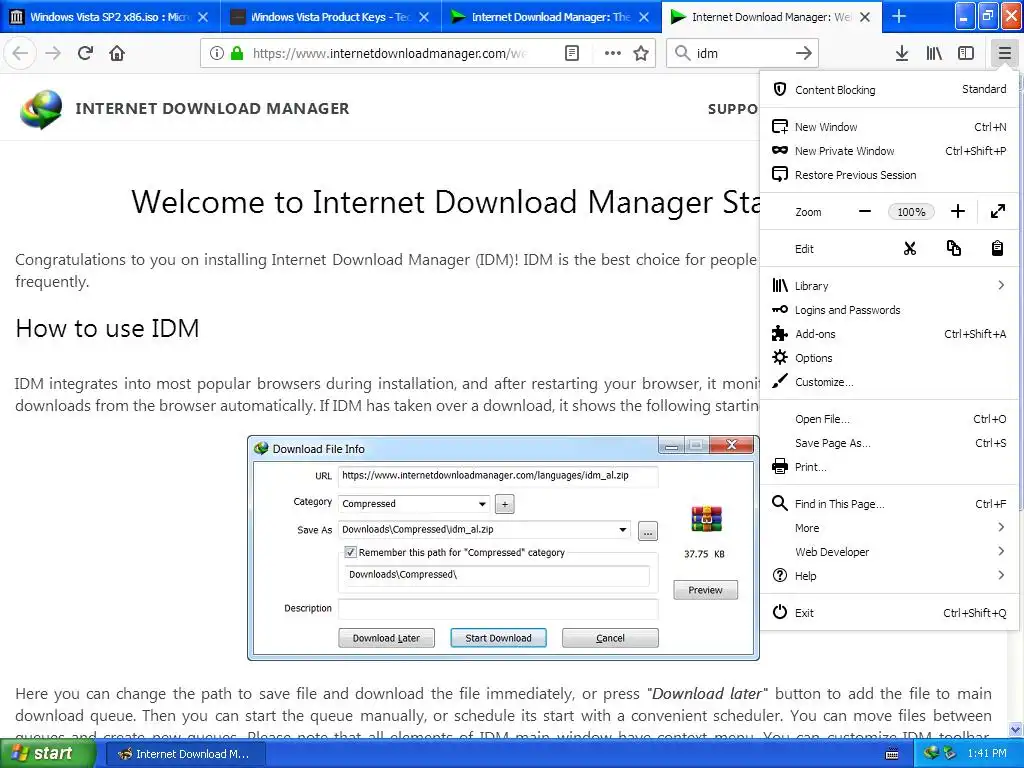Expand the More submenu

[x=889, y=528]
